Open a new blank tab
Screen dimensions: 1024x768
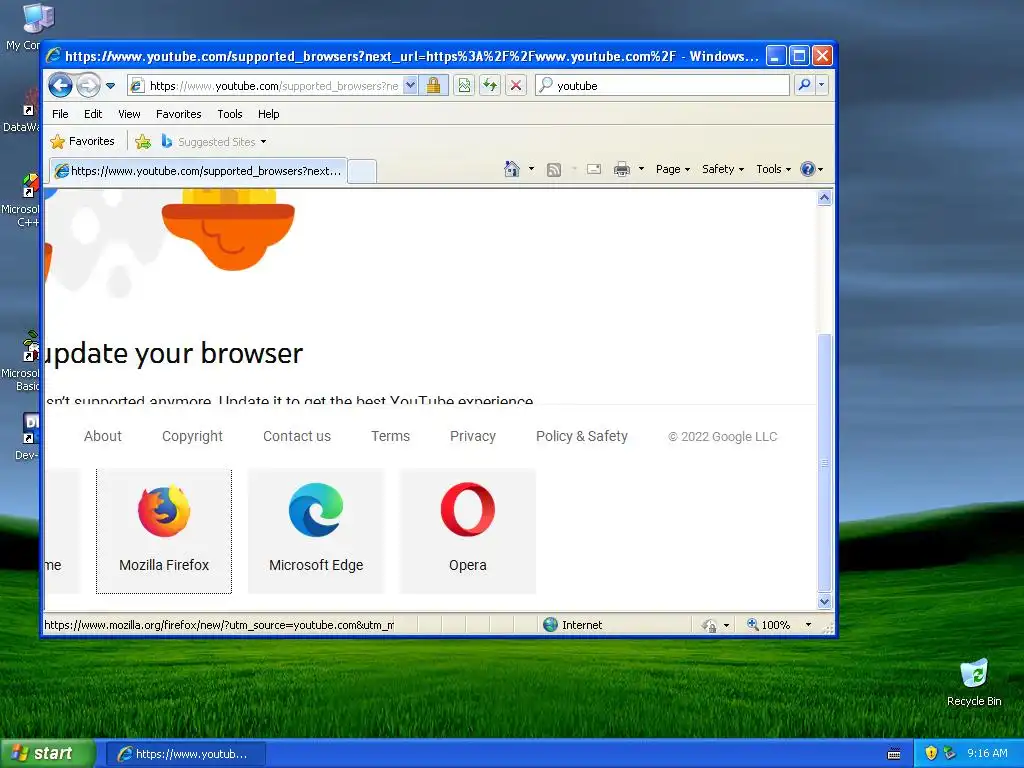[x=362, y=171]
